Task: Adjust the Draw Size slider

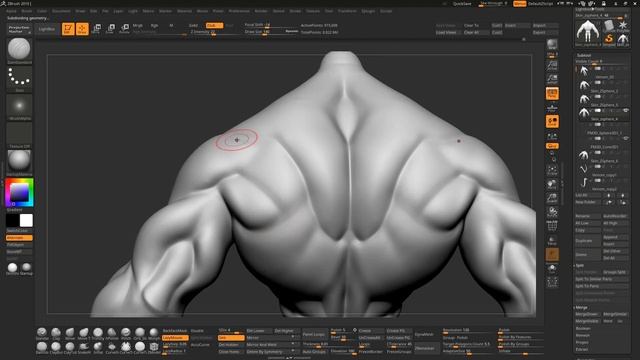Action: (269, 32)
